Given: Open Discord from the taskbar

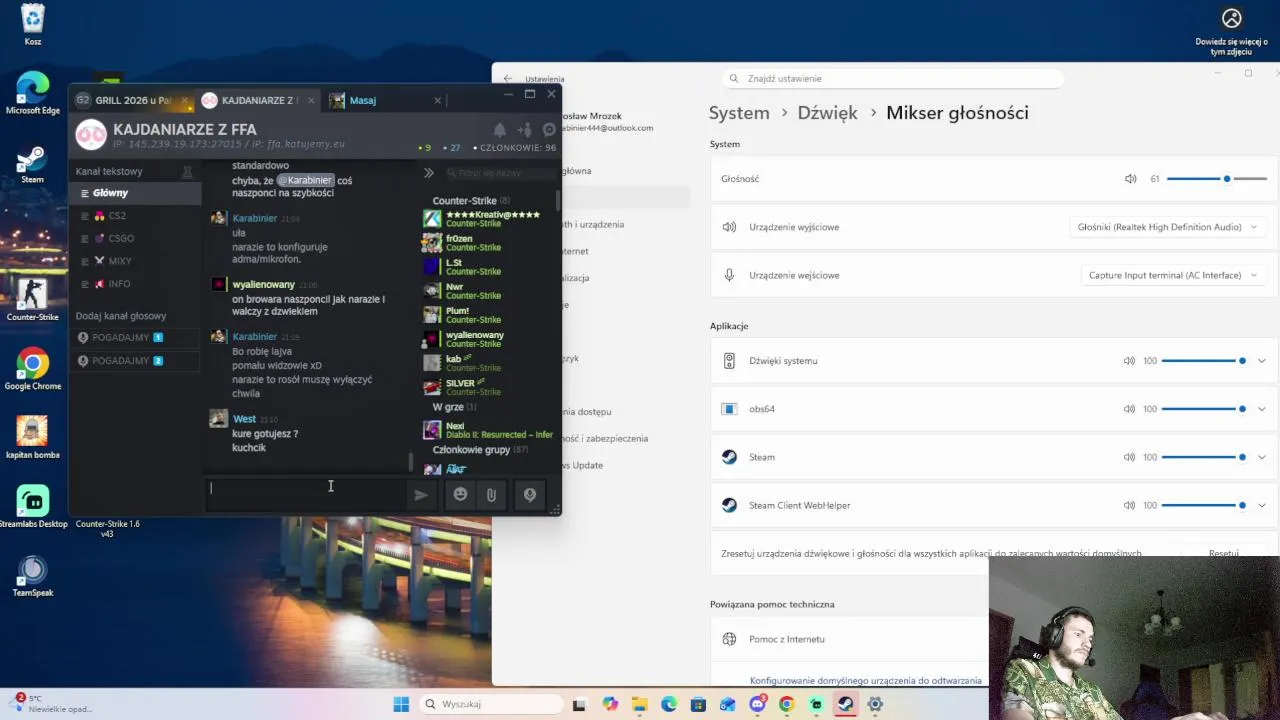Looking at the screenshot, I should pyautogui.click(x=757, y=704).
